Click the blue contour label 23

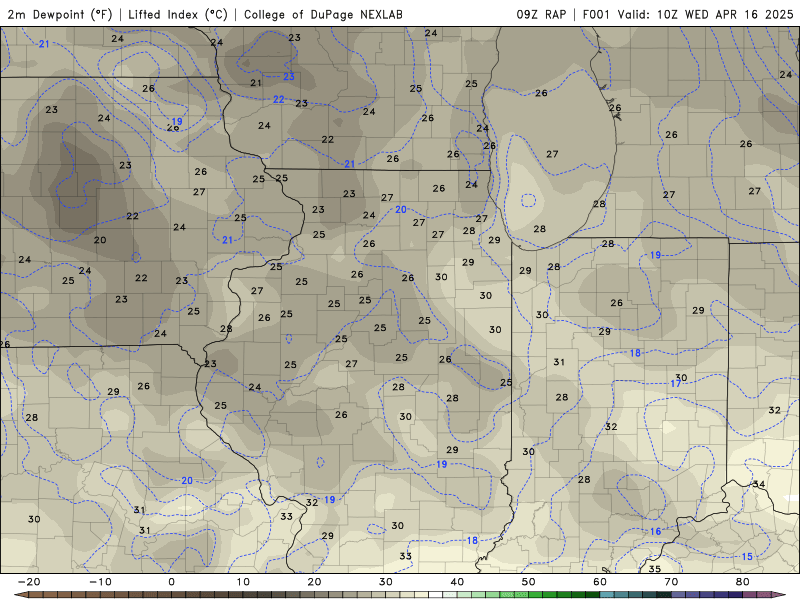click(x=289, y=77)
